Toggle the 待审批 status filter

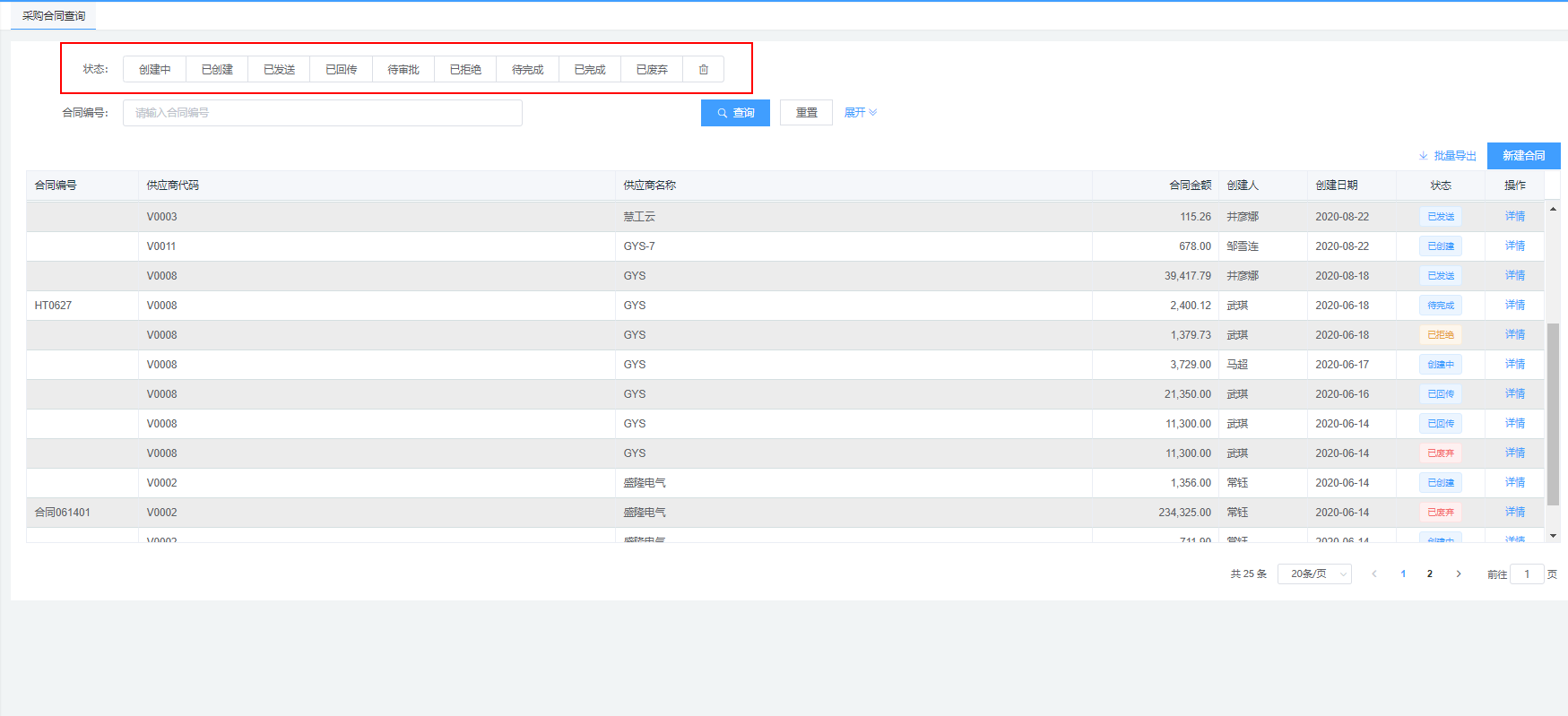click(x=403, y=70)
